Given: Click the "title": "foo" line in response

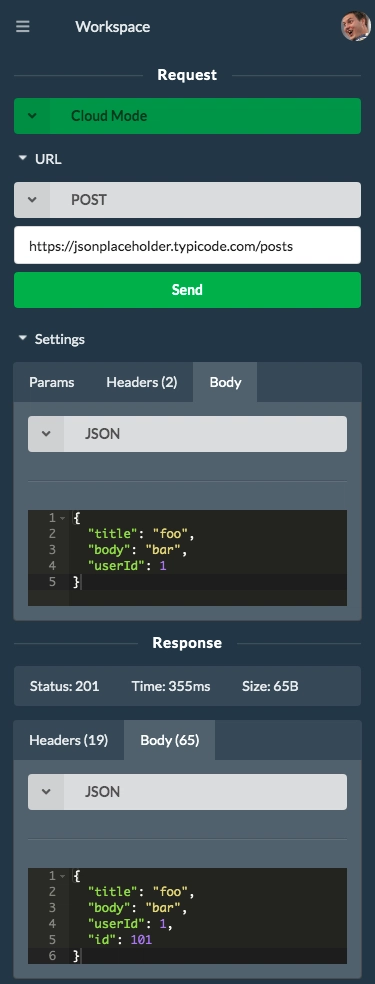Looking at the screenshot, I should (142, 892).
